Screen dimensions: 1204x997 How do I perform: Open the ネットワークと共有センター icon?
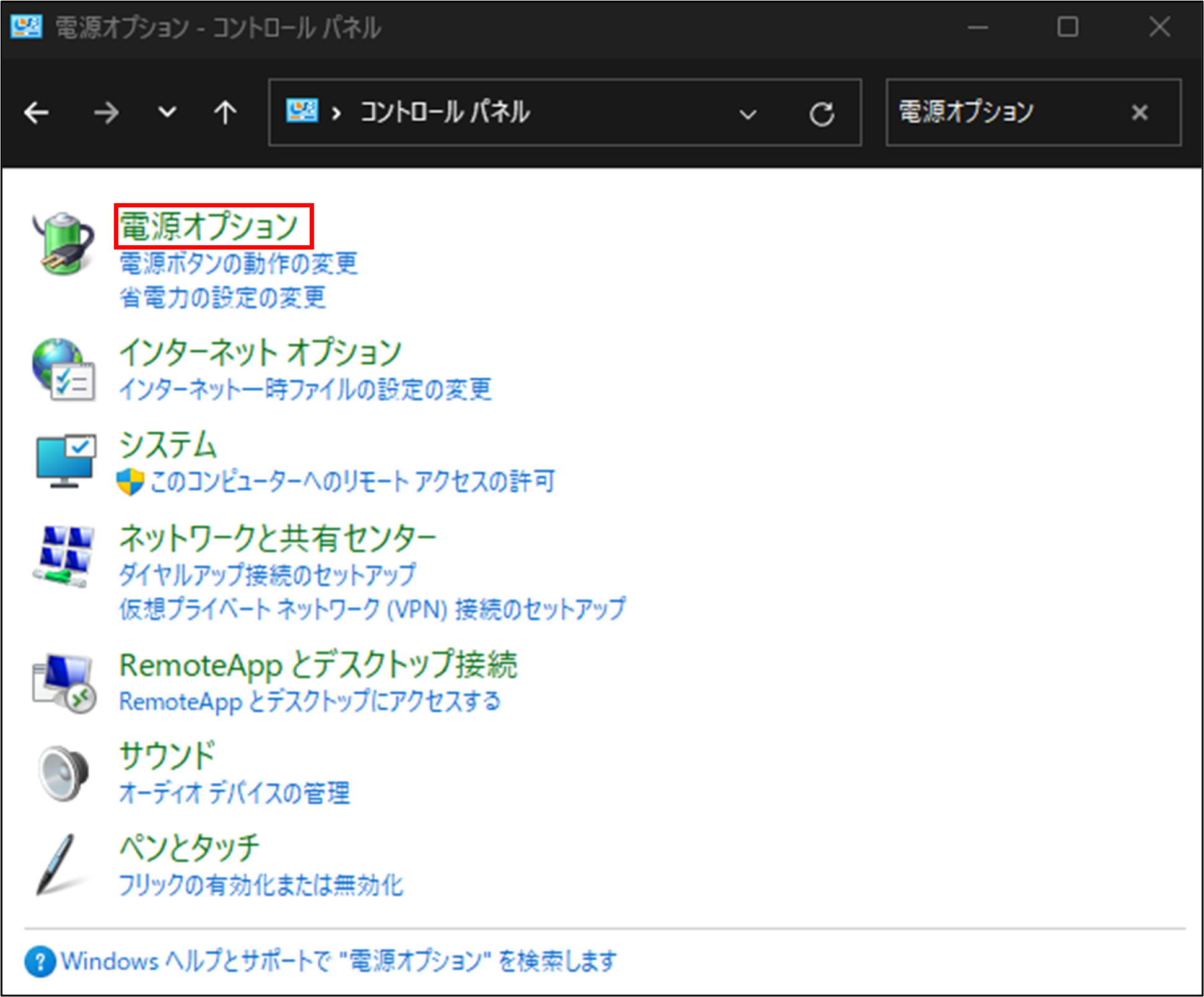64,556
